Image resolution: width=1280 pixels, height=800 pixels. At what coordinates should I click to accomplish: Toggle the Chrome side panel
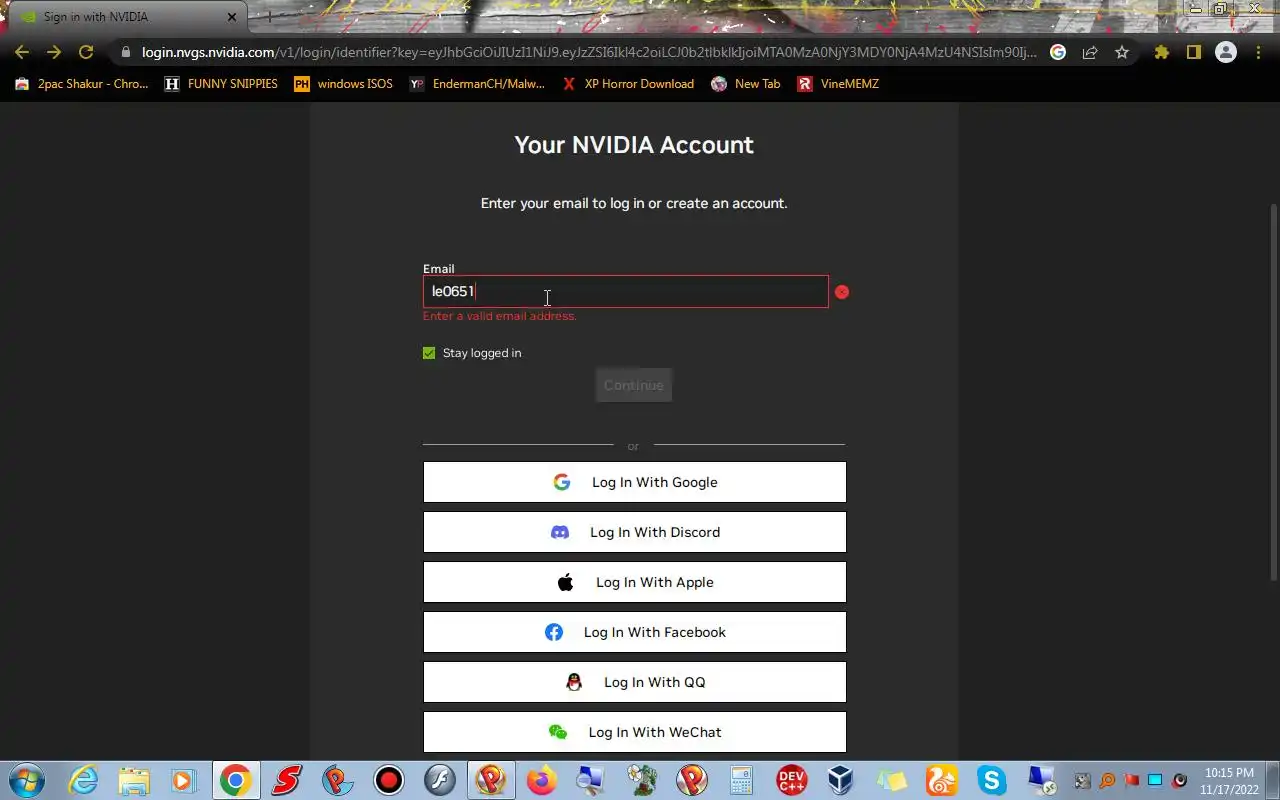point(1194,52)
